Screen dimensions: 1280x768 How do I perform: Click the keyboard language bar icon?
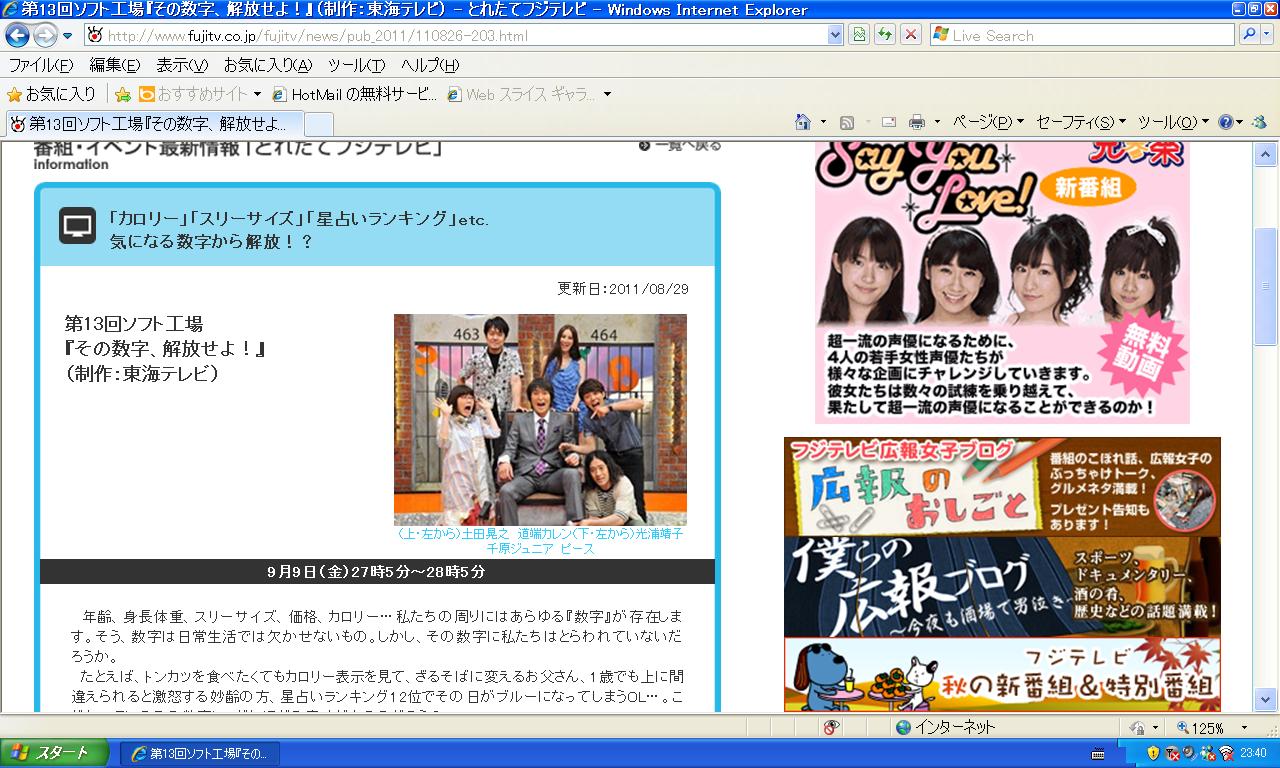pos(1098,754)
